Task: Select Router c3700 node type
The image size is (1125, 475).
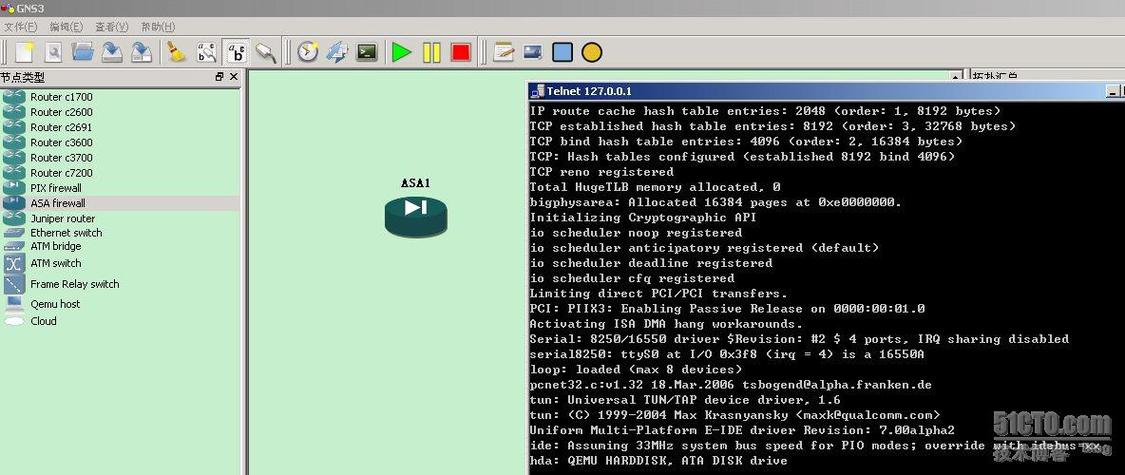Action: 120,157
